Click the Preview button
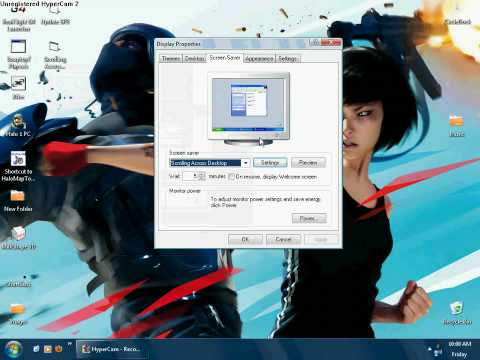The image size is (480, 360). pyautogui.click(x=308, y=163)
